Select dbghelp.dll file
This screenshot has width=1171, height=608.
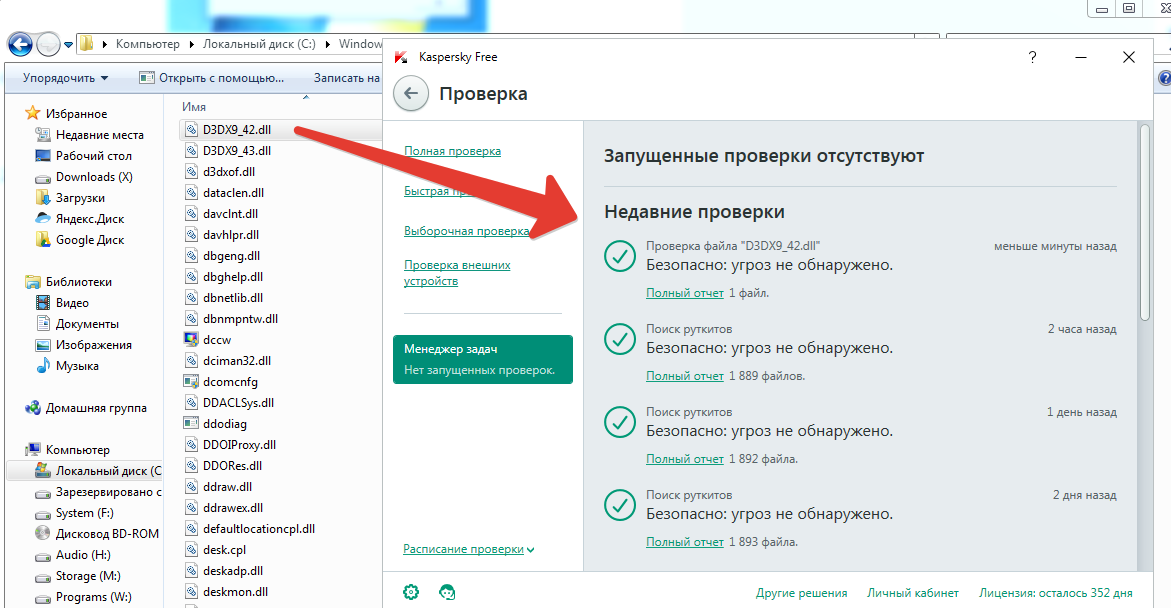[232, 276]
